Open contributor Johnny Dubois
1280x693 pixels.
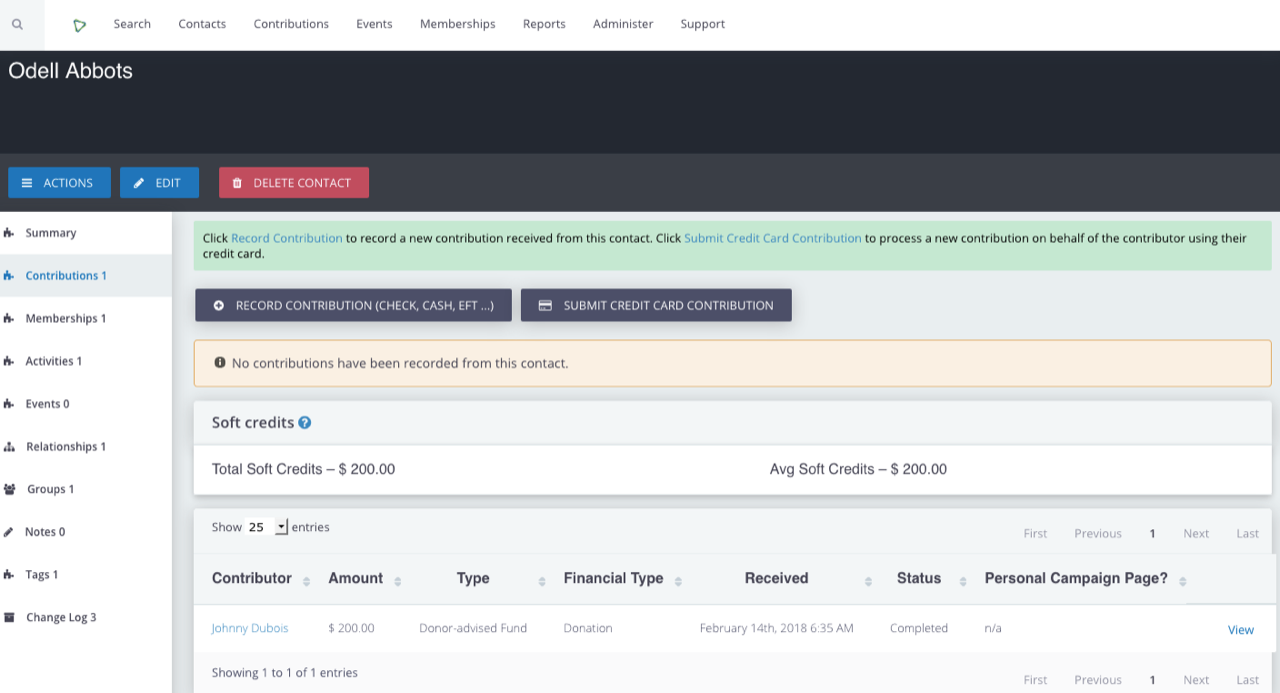250,628
